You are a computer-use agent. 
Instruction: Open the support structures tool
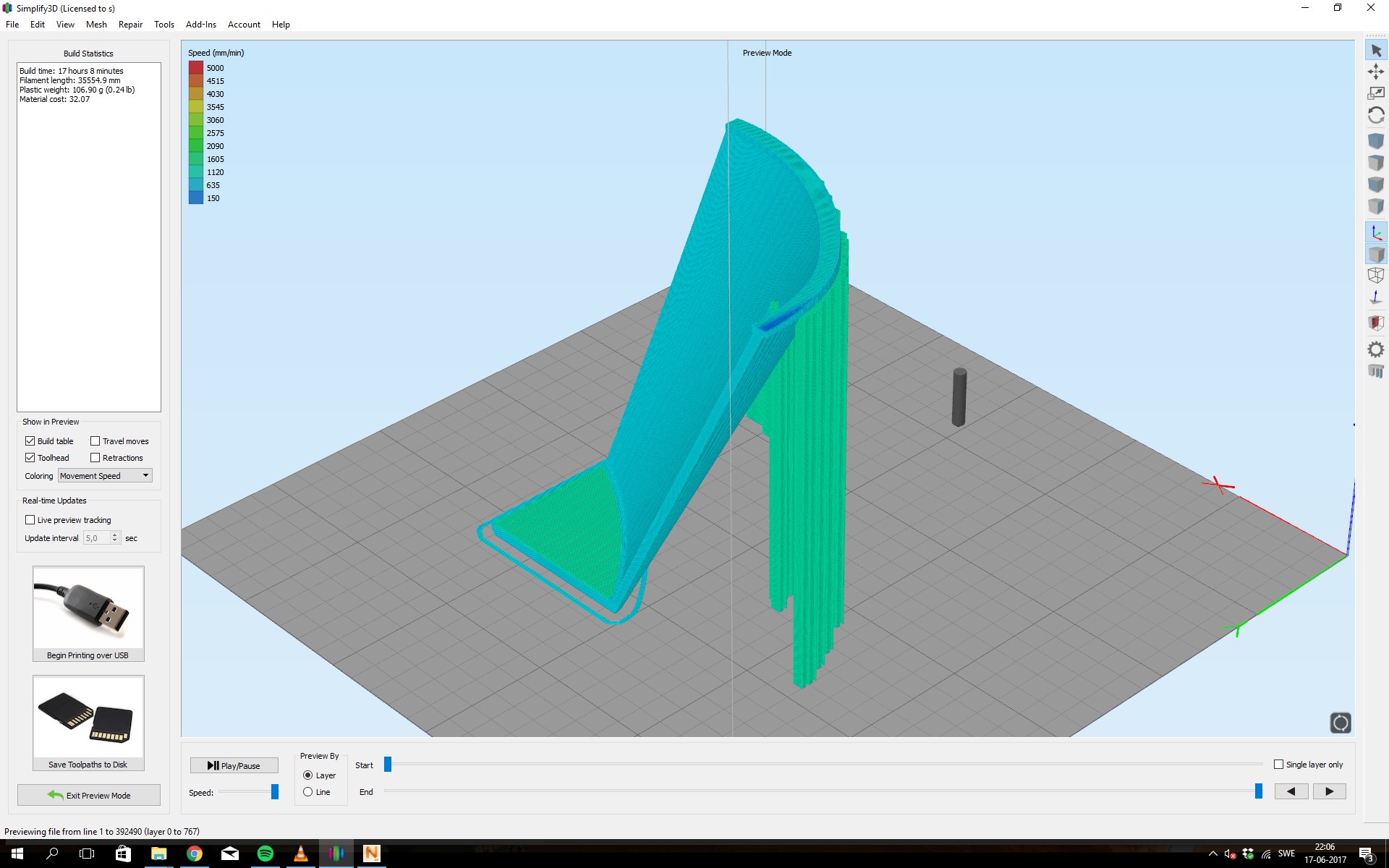pyautogui.click(x=1376, y=372)
